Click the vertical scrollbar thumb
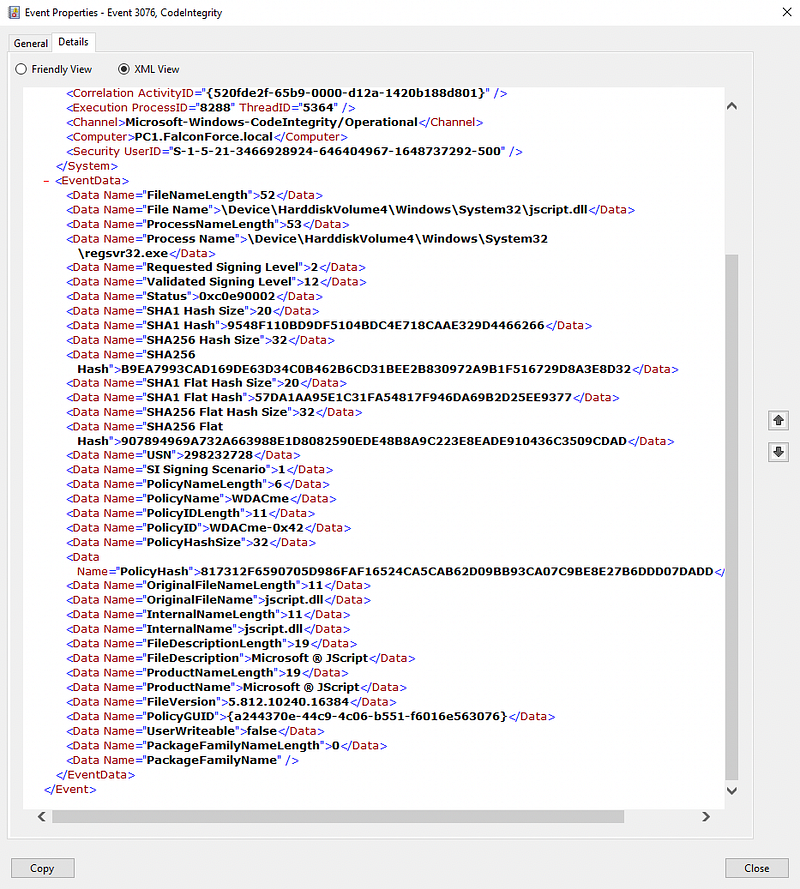Screen dimensions: 800x889 732,517
